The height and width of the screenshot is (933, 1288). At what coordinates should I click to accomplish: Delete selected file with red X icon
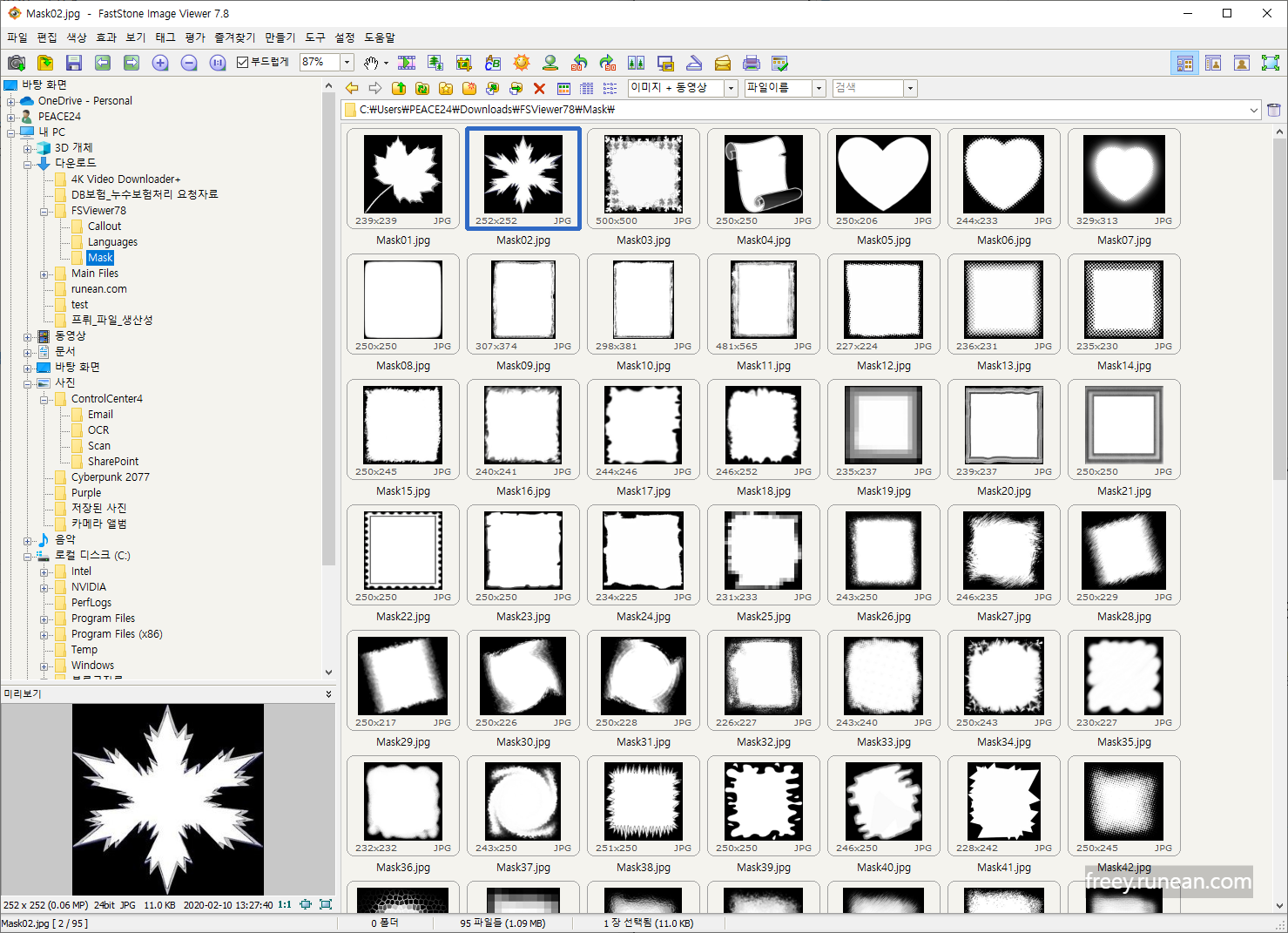click(x=539, y=88)
